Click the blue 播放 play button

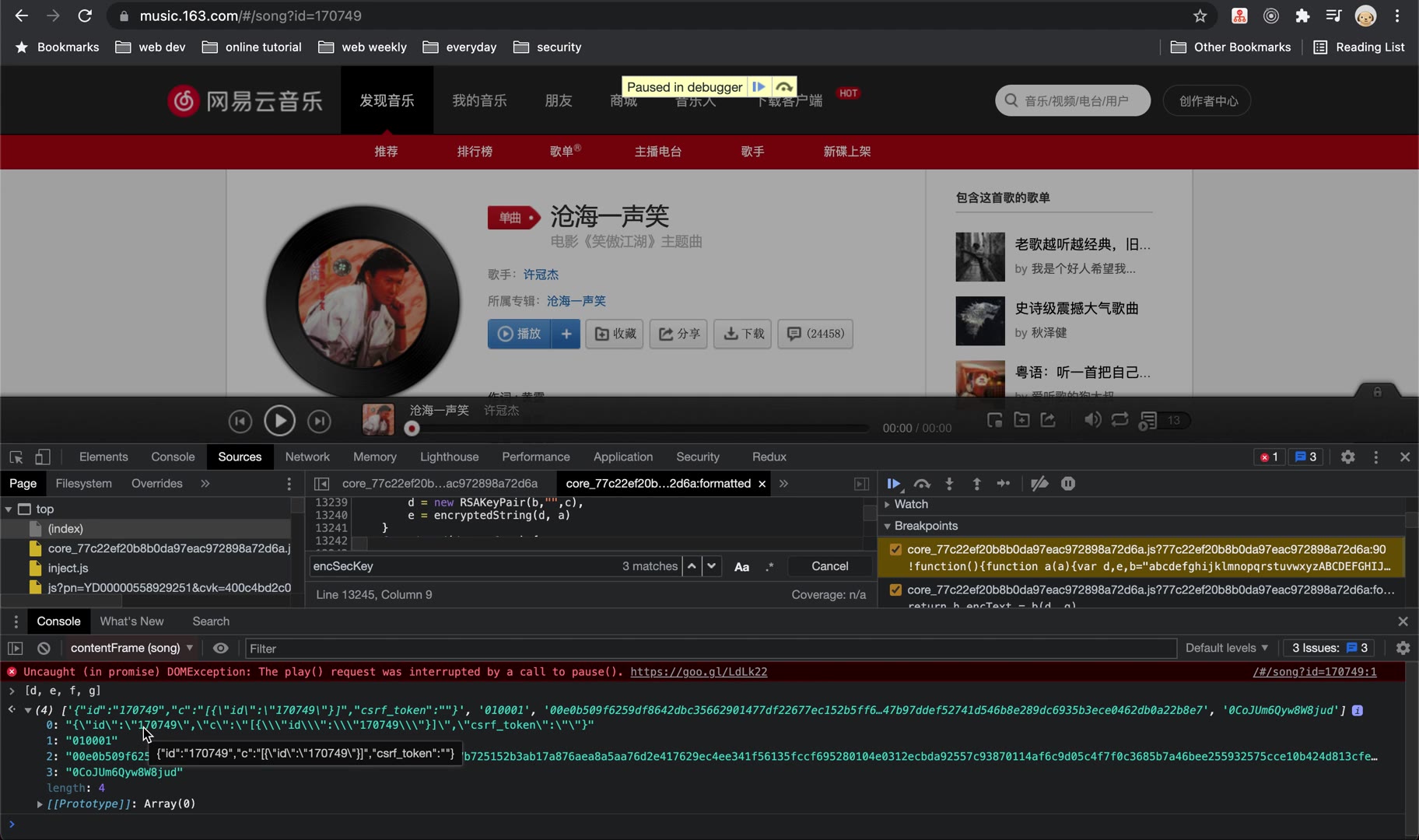click(x=519, y=334)
